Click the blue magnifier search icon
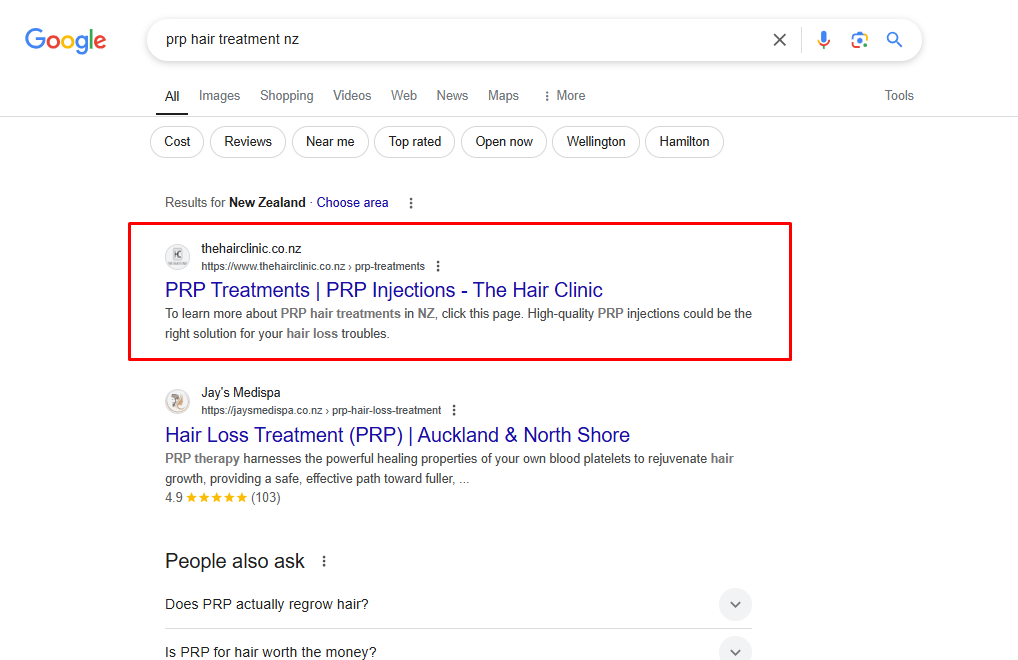The height and width of the screenshot is (660, 1018). [x=895, y=40]
